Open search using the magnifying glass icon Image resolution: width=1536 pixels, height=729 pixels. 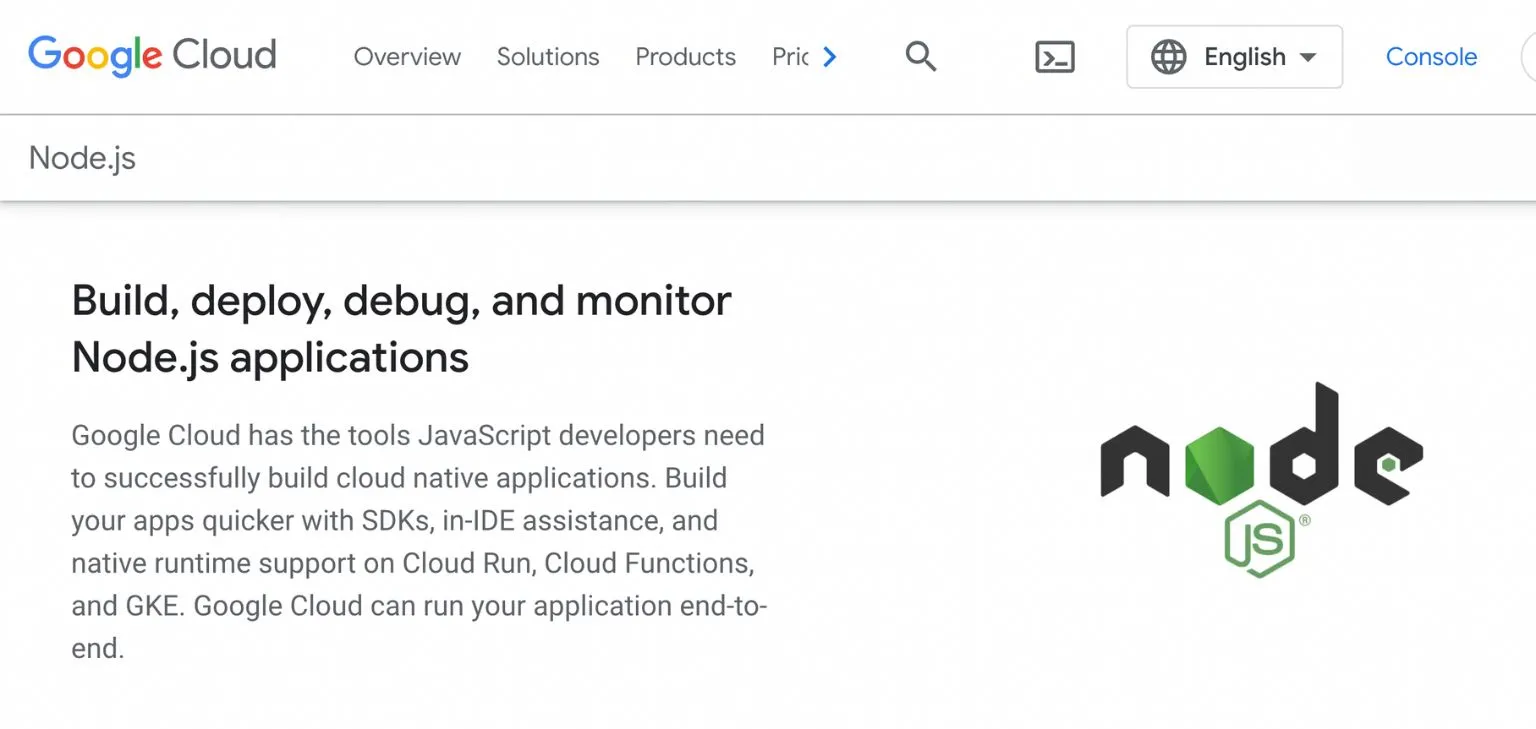click(x=920, y=57)
